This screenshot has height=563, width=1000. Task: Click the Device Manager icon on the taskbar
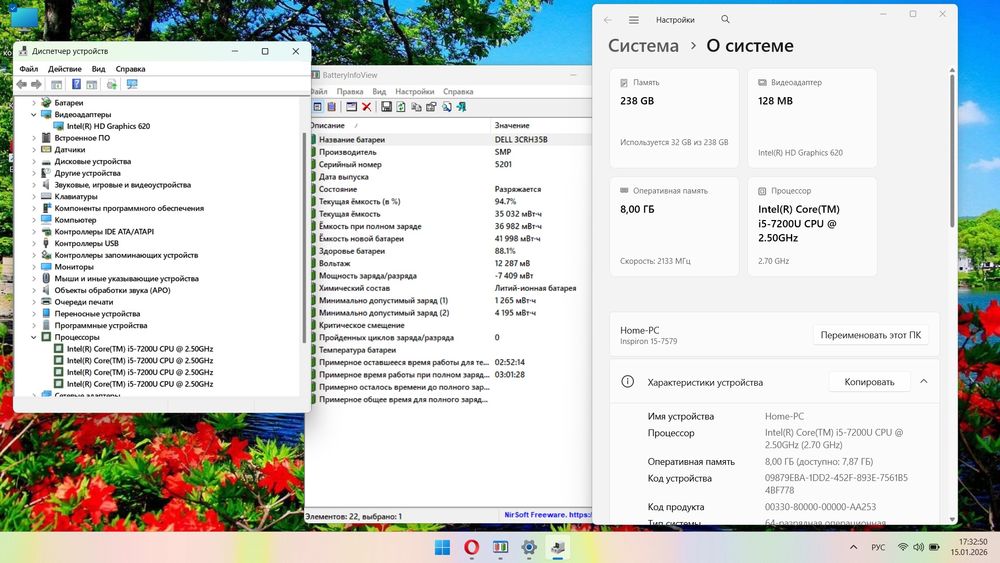(x=558, y=547)
